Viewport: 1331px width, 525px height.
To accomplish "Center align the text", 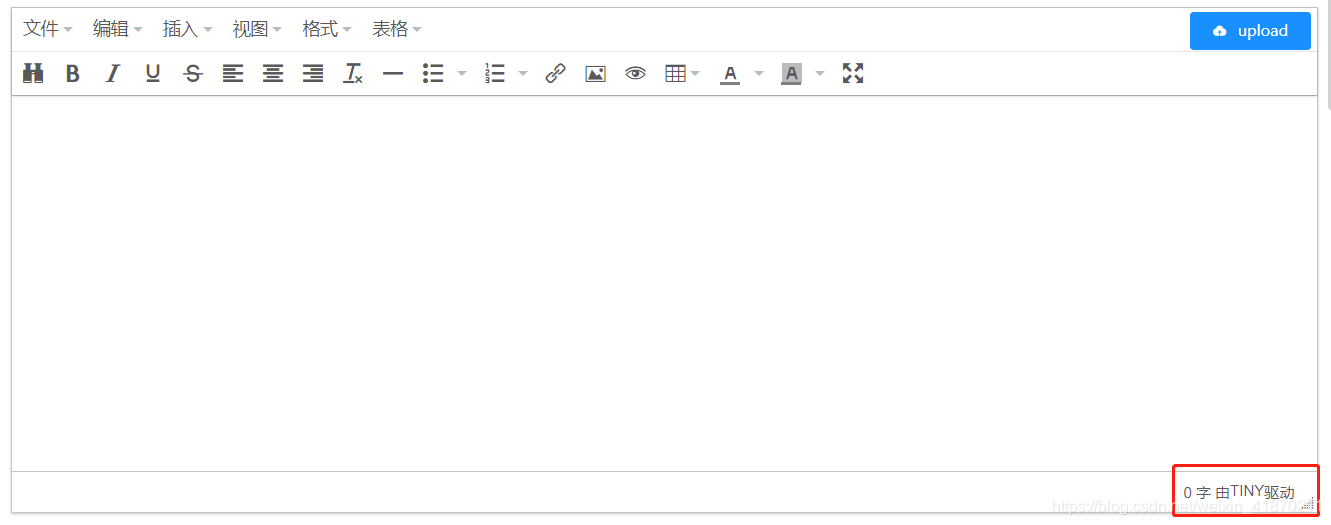I will tap(273, 73).
